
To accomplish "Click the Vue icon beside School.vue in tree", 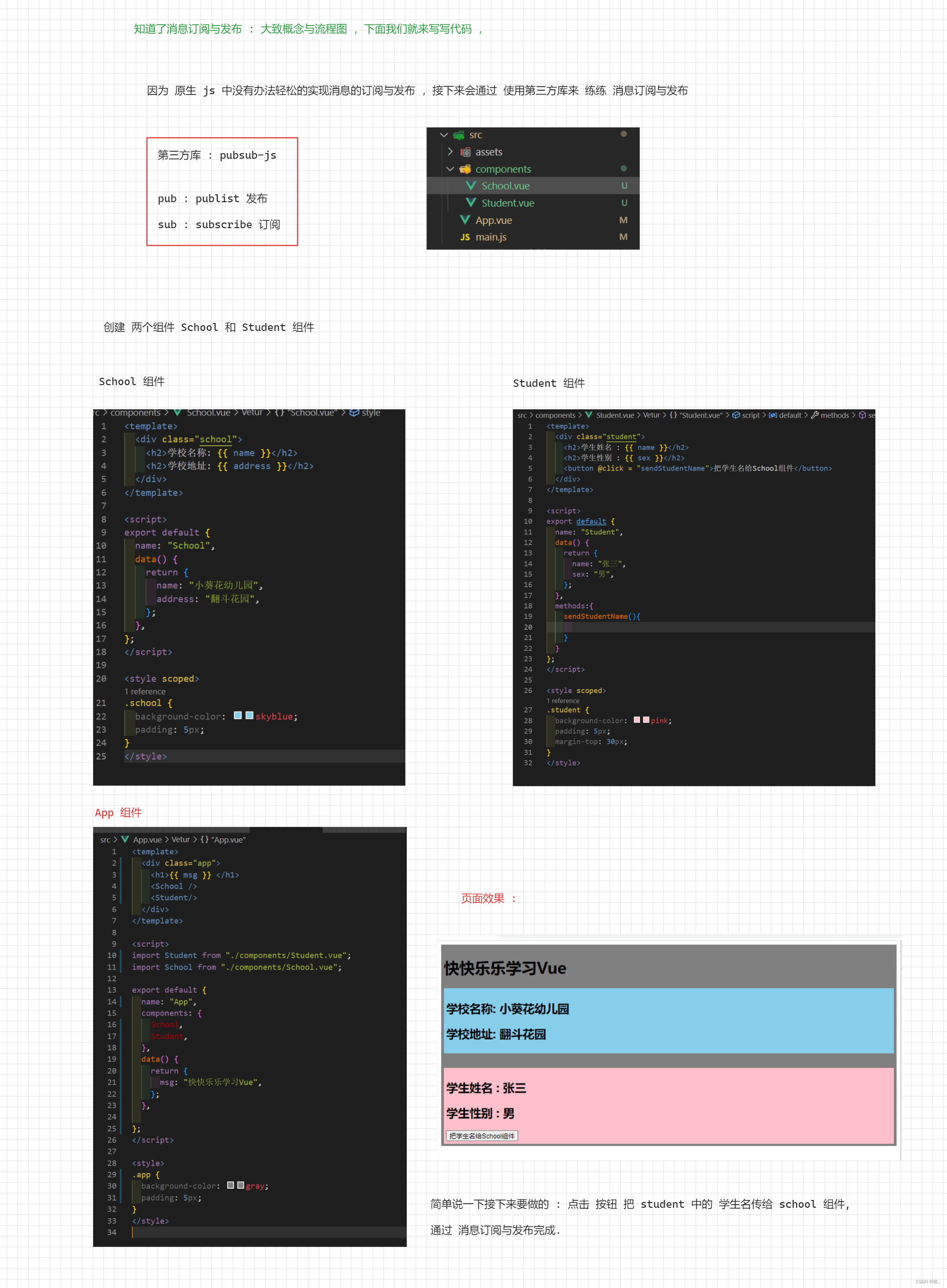I will point(471,186).
